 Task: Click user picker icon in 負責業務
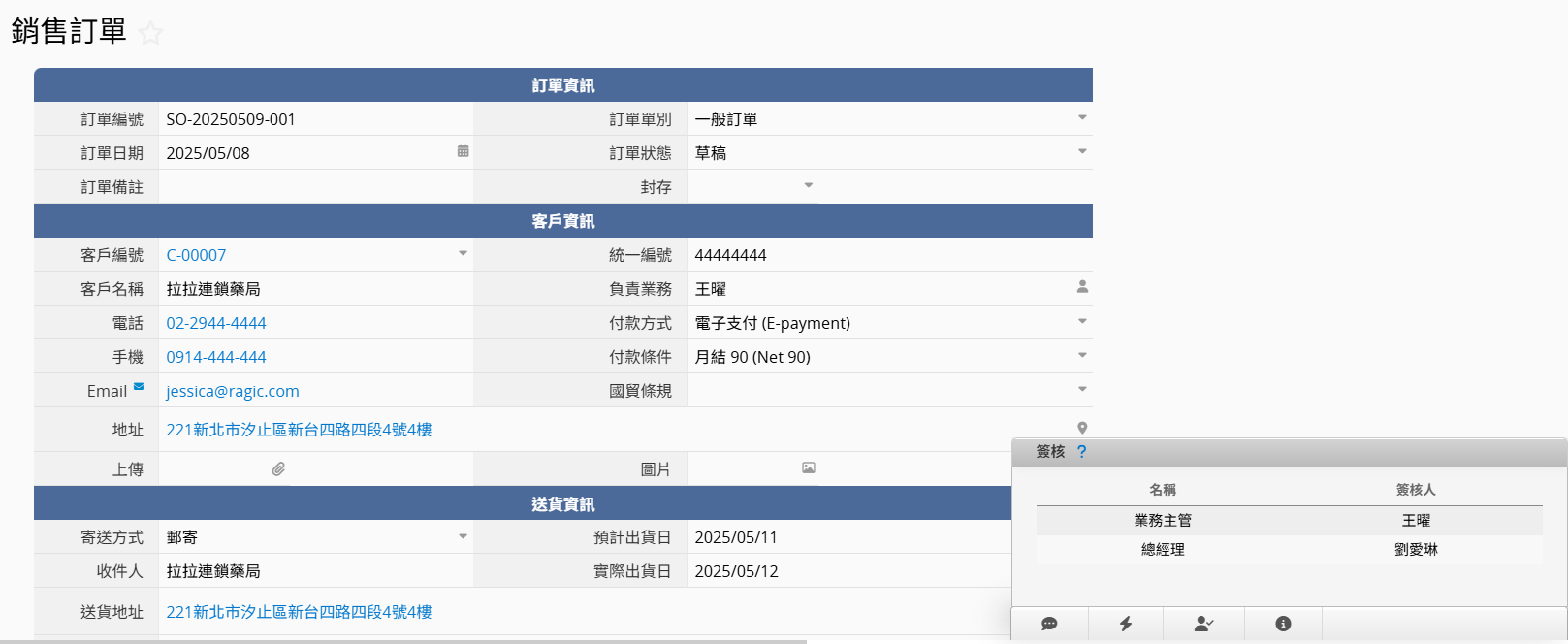click(1082, 287)
